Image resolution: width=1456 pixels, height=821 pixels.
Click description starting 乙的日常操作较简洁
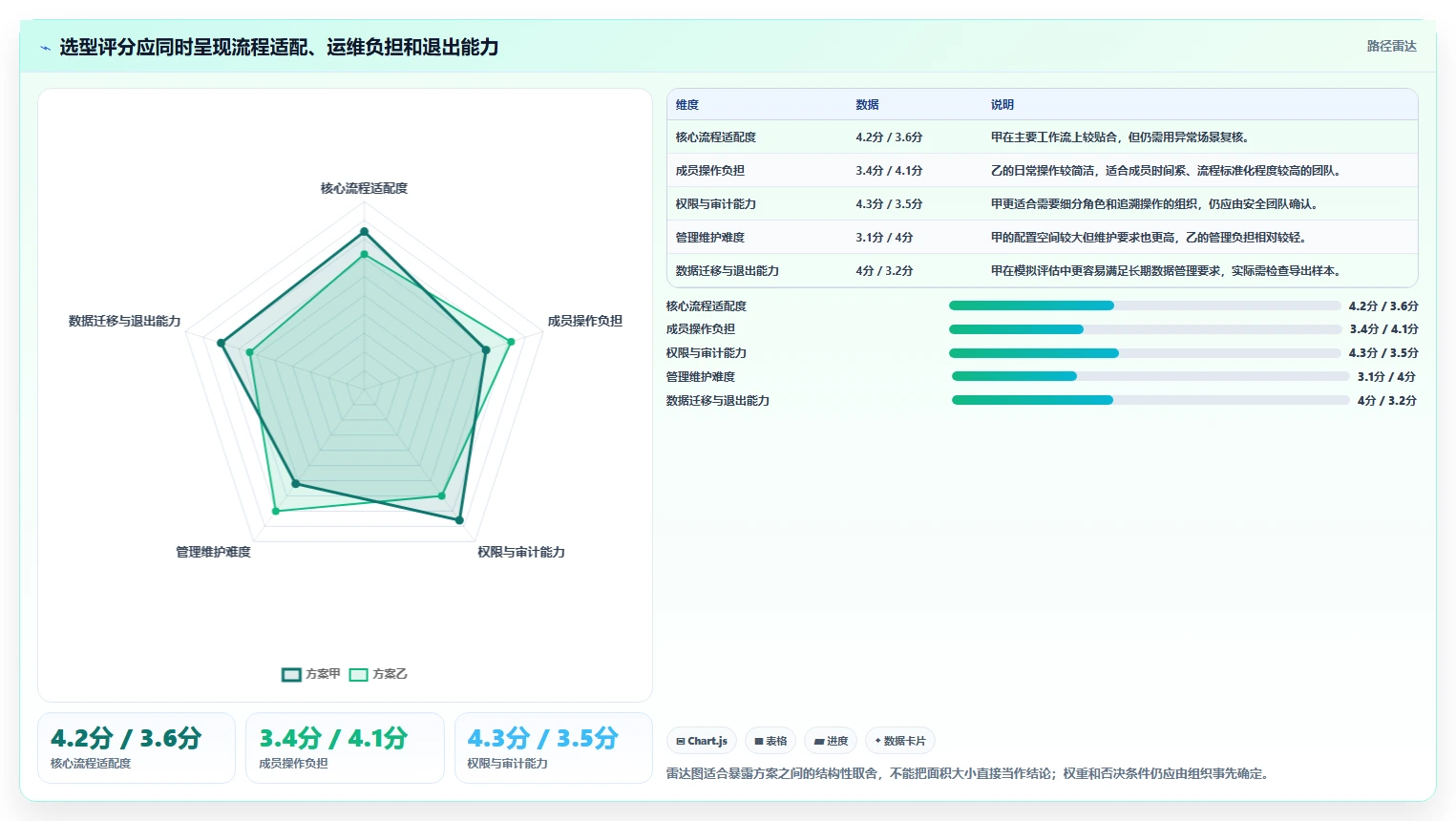[1166, 171]
